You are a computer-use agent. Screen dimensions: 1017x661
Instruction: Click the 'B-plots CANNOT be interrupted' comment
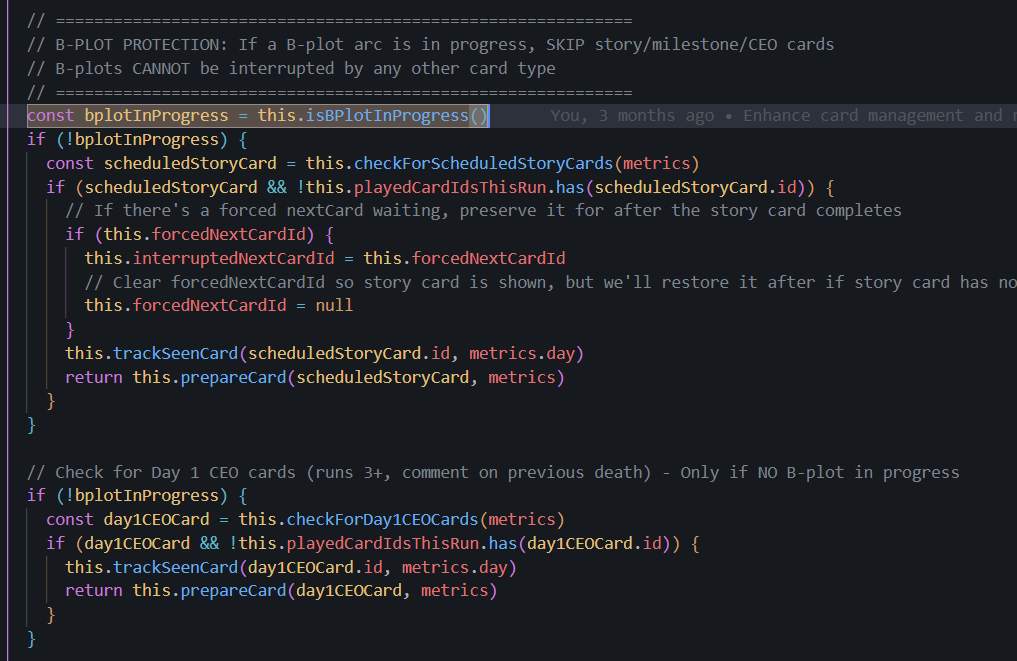pyautogui.click(x=291, y=68)
